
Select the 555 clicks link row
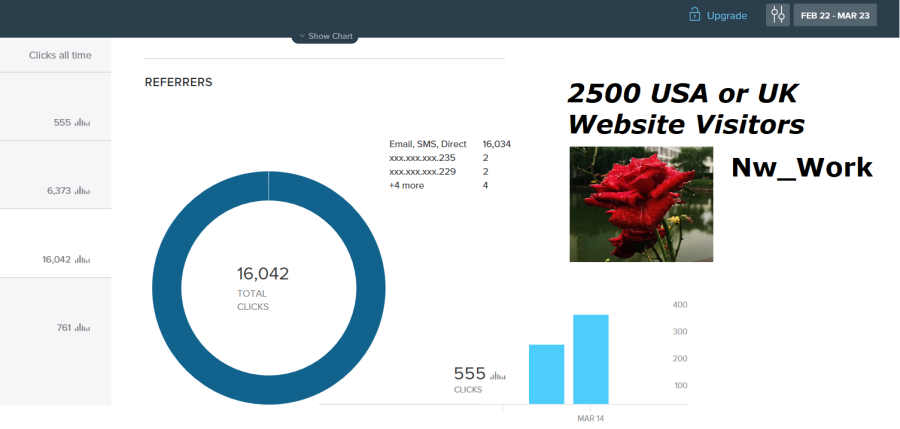pyautogui.click(x=55, y=106)
